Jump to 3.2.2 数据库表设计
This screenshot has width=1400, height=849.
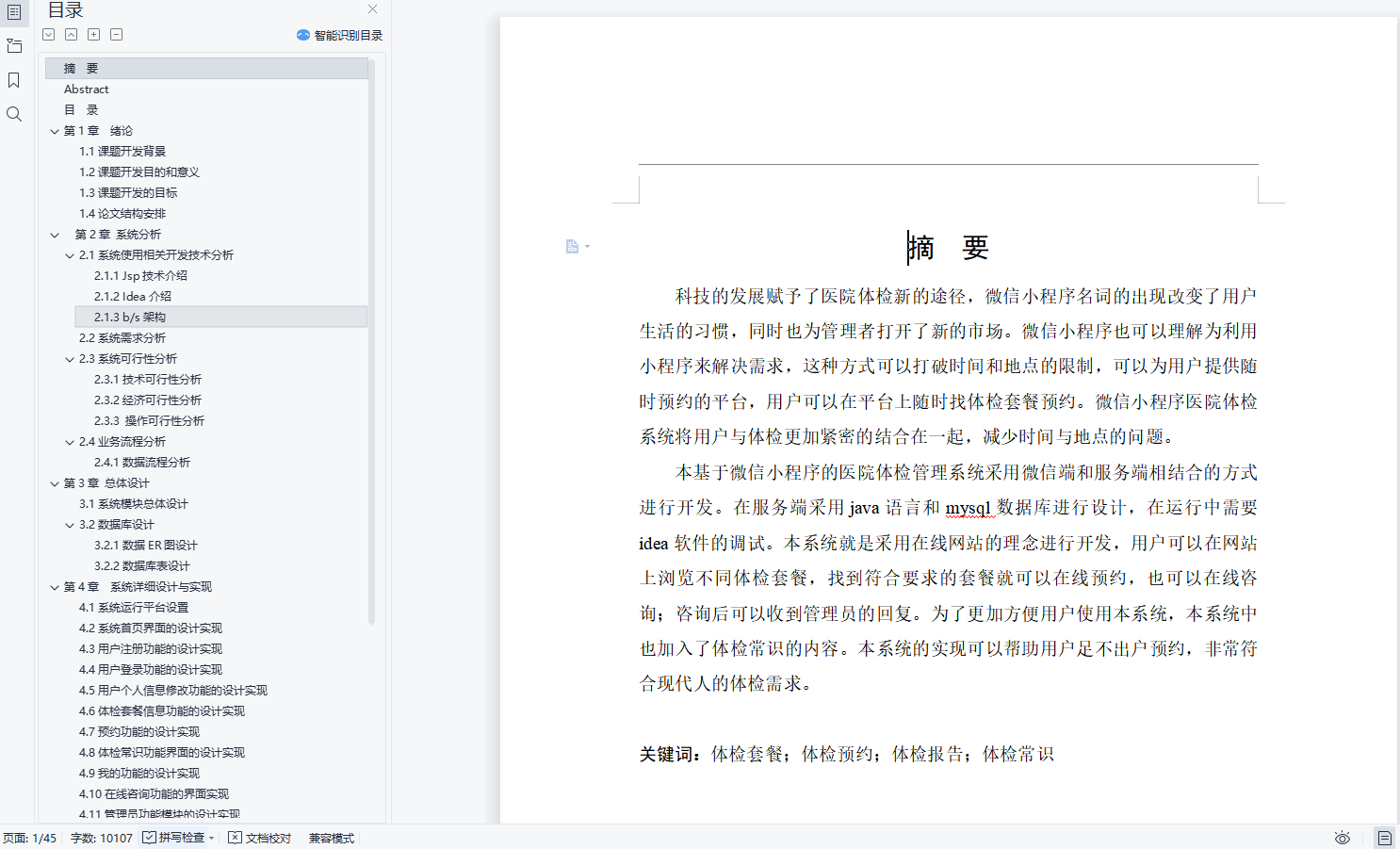(x=142, y=566)
